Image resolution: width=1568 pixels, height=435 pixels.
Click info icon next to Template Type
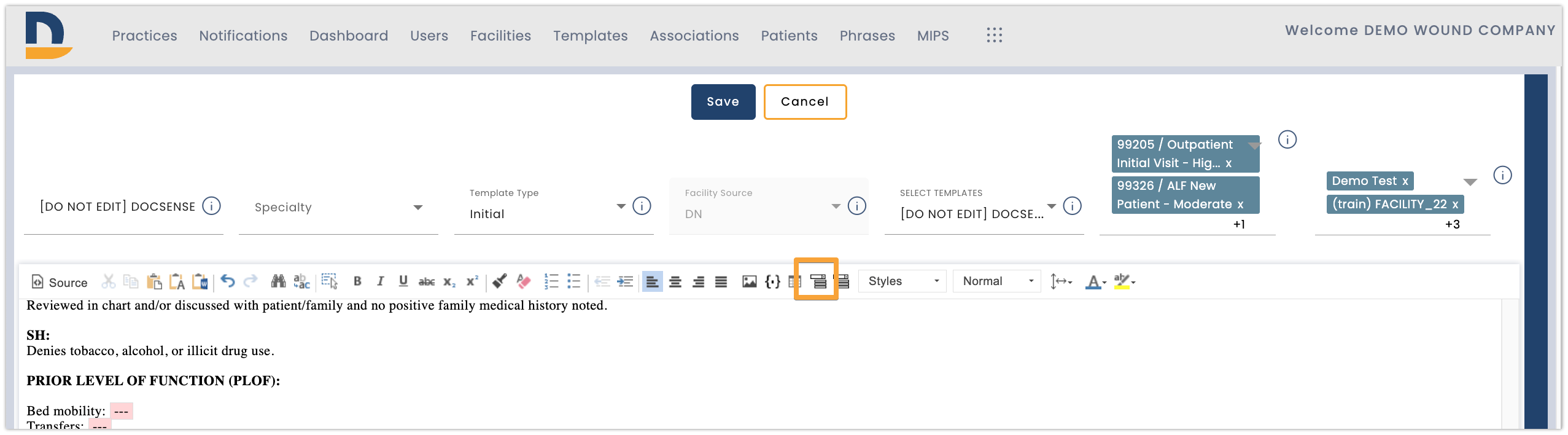pyautogui.click(x=642, y=206)
